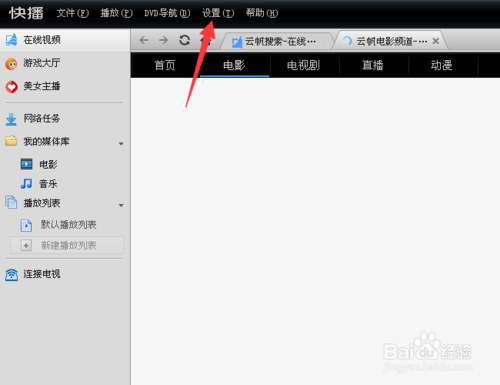Collapse the 我的媒体库 section arrow
Image resolution: width=500 pixels, height=385 pixels.
(x=121, y=144)
